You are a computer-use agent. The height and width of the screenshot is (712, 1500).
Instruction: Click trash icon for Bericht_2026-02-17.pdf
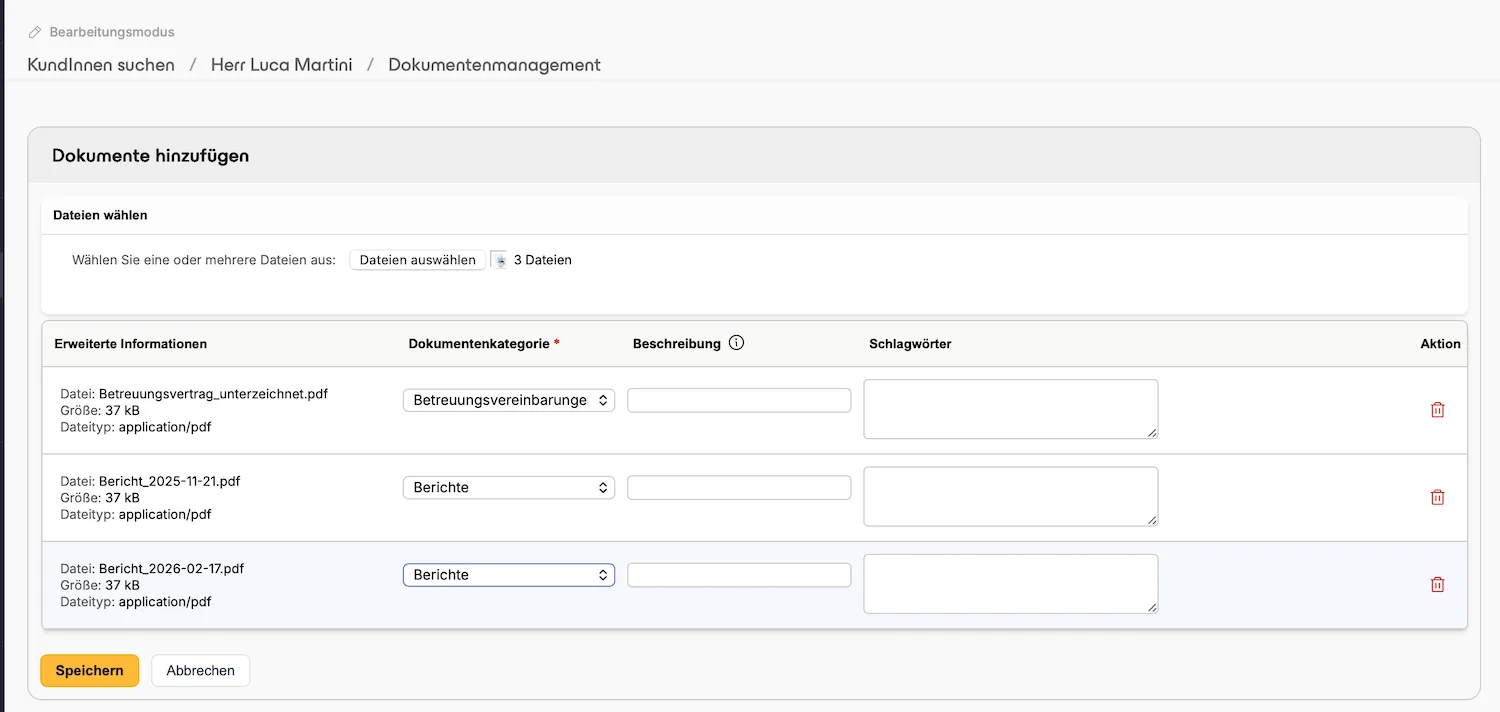(x=1437, y=584)
